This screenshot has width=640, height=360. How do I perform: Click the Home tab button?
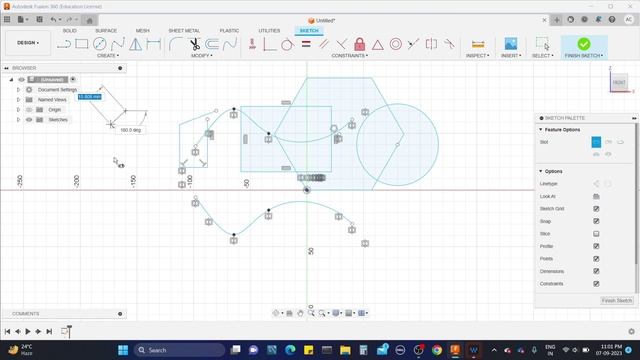90,20
